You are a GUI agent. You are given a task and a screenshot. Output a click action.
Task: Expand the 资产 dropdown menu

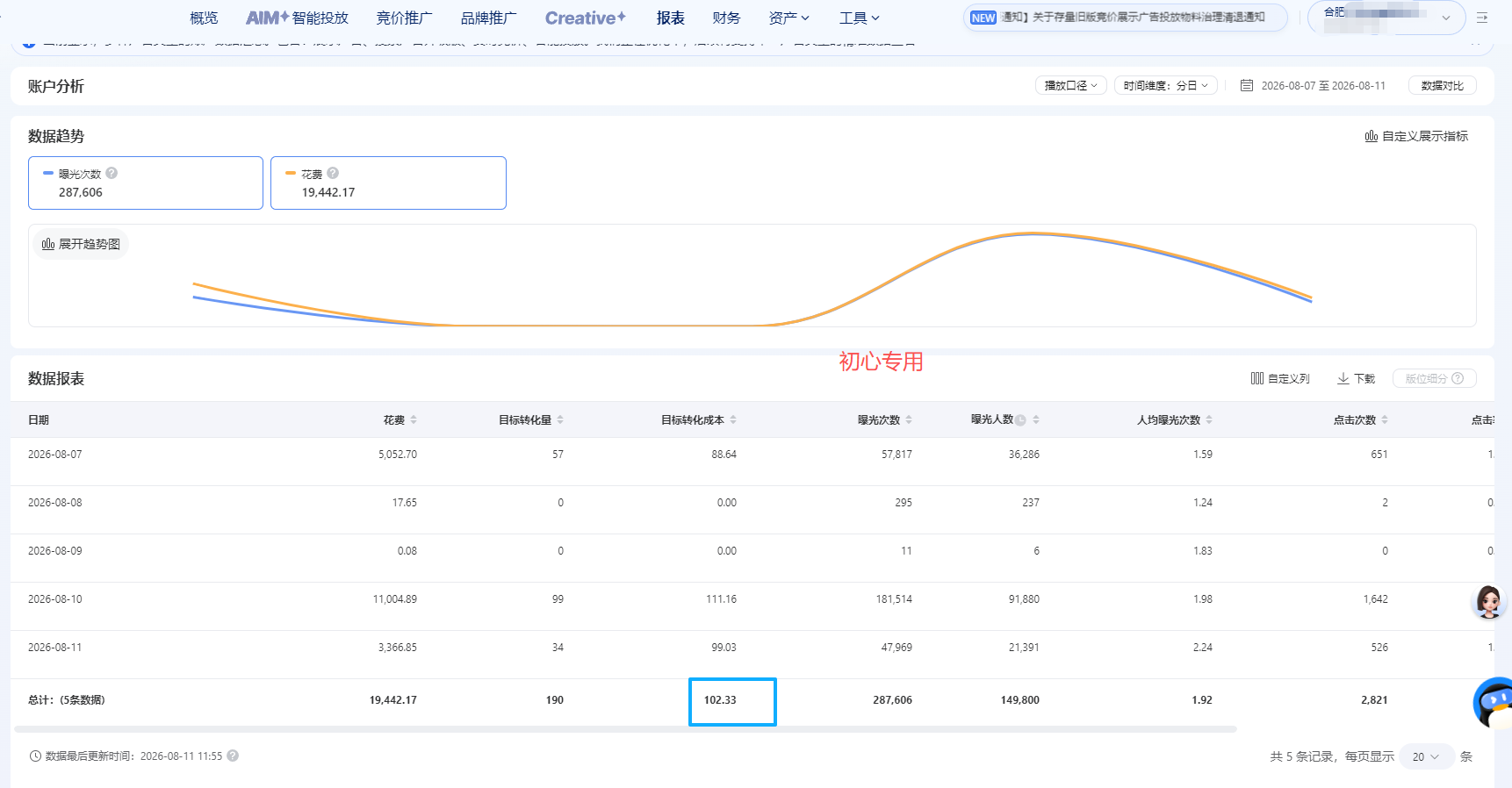[x=788, y=18]
